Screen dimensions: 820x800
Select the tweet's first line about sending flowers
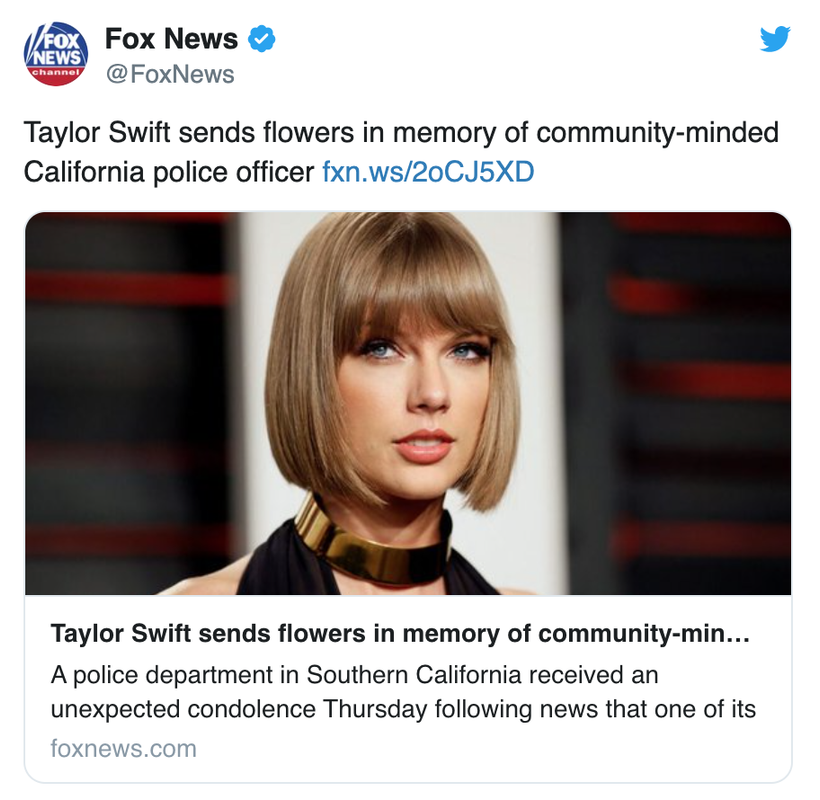click(401, 132)
